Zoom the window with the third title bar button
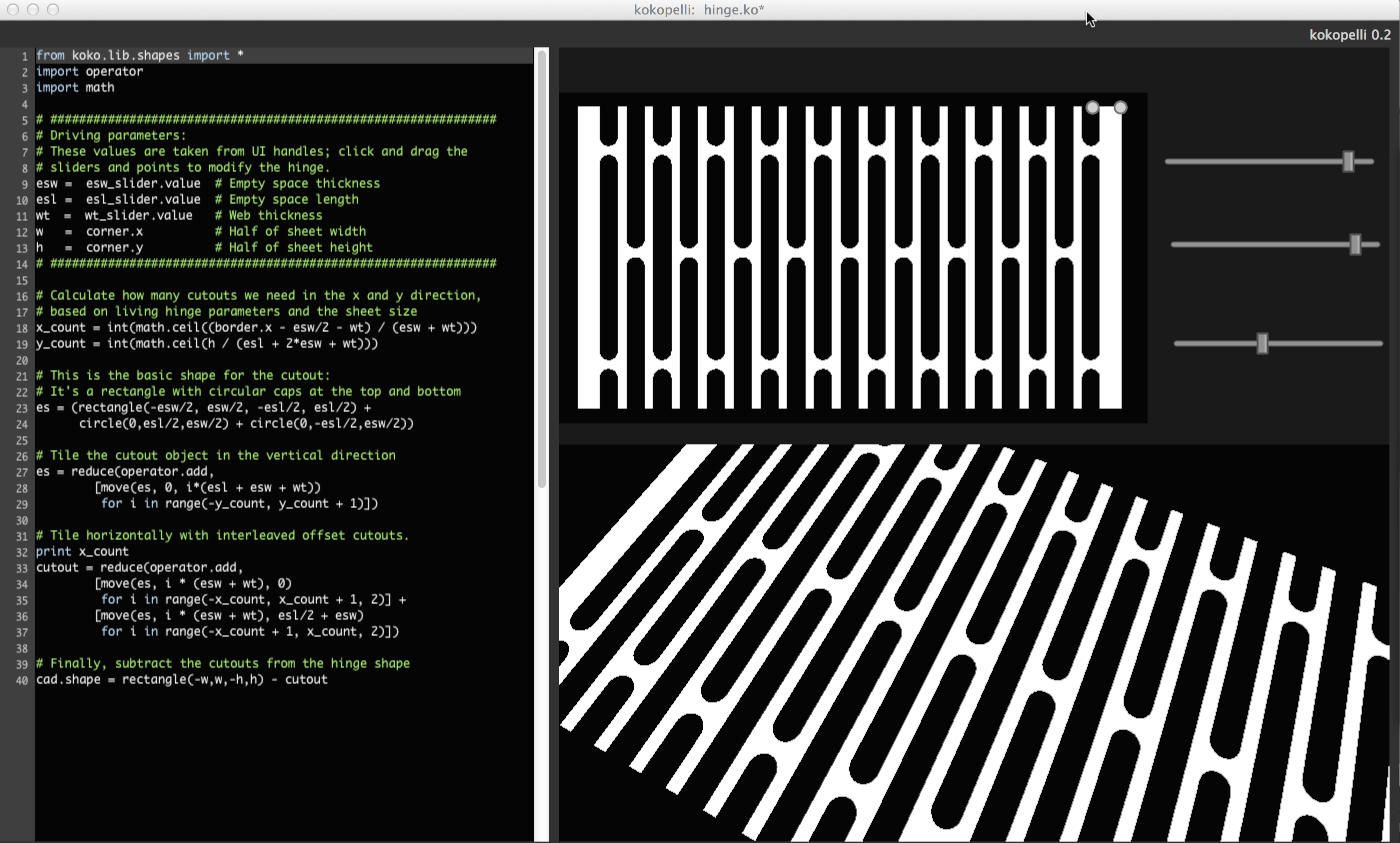 click(x=53, y=9)
